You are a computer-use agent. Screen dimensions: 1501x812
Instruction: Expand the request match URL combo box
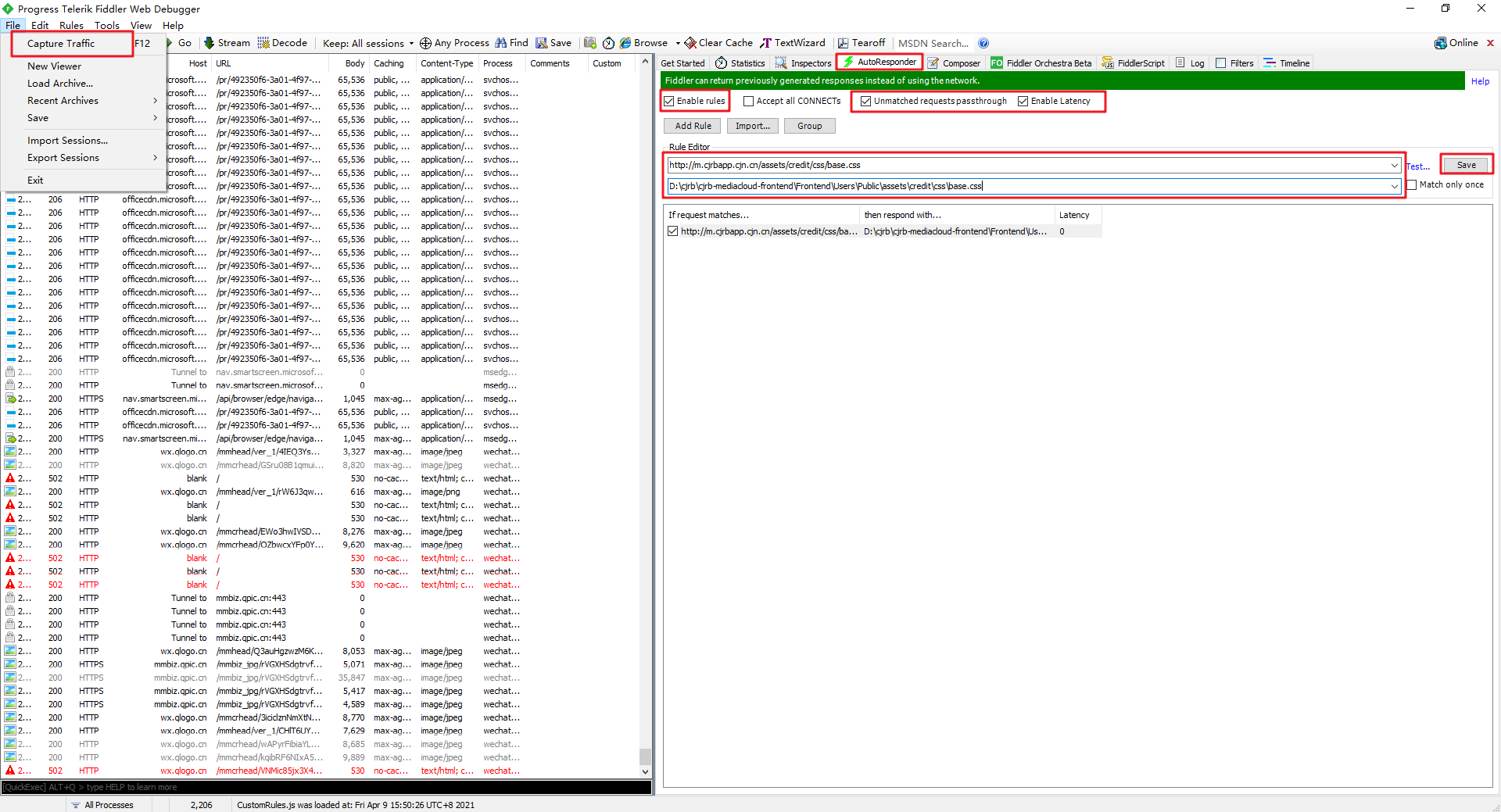pyautogui.click(x=1394, y=165)
